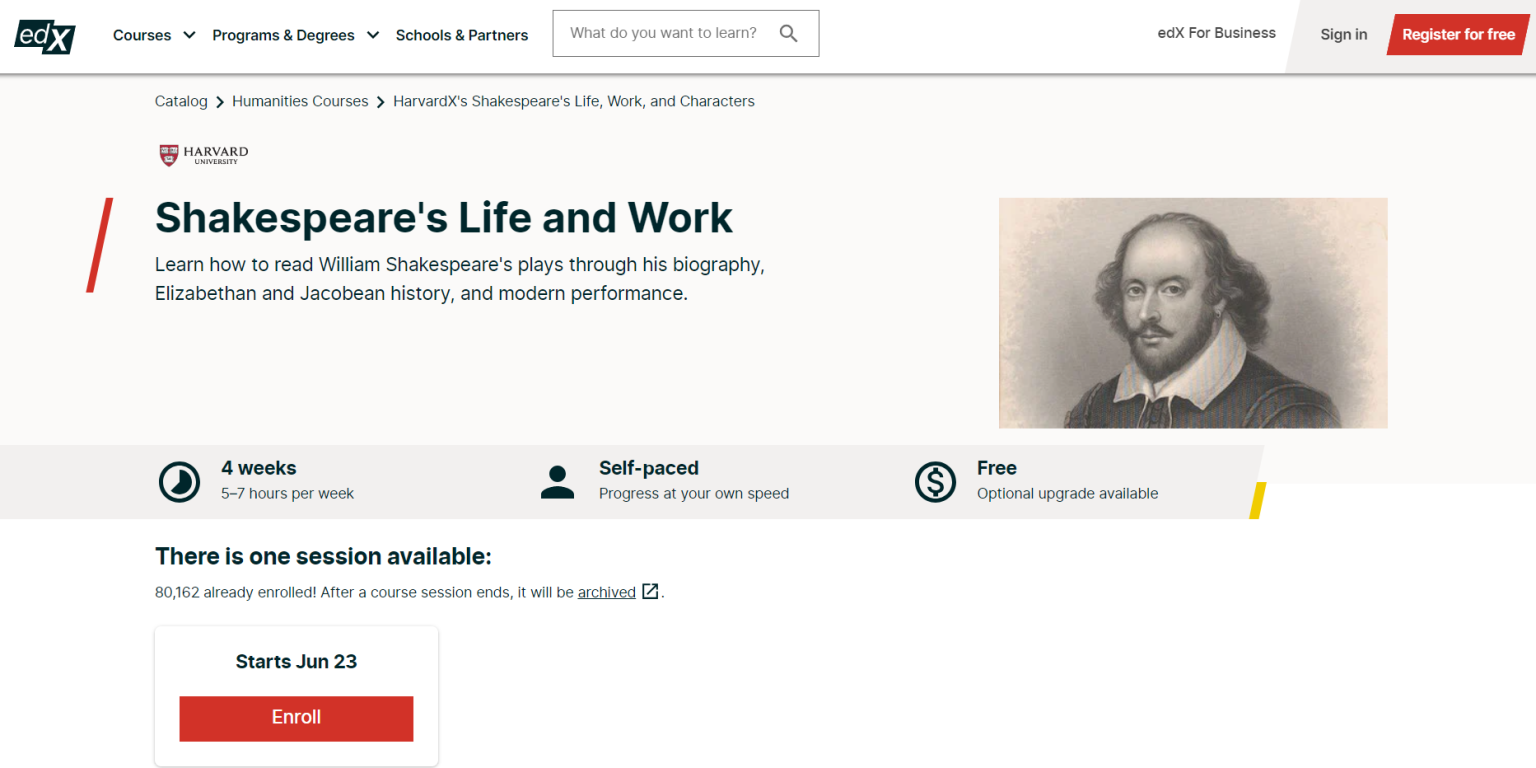This screenshot has width=1536, height=768.
Task: Click Register for free button
Action: click(x=1458, y=35)
